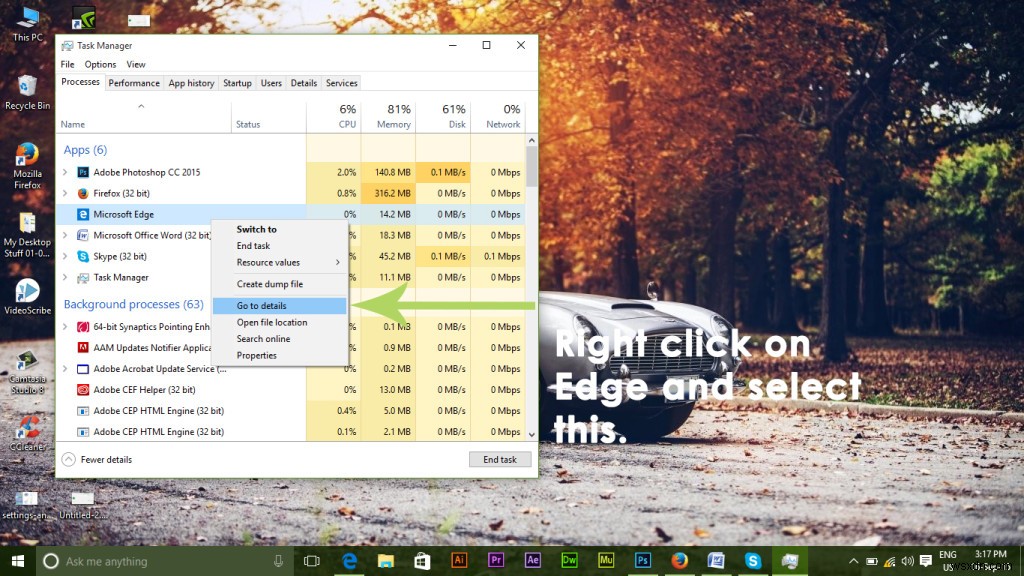Open the Options menu
The height and width of the screenshot is (576, 1024).
[100, 64]
